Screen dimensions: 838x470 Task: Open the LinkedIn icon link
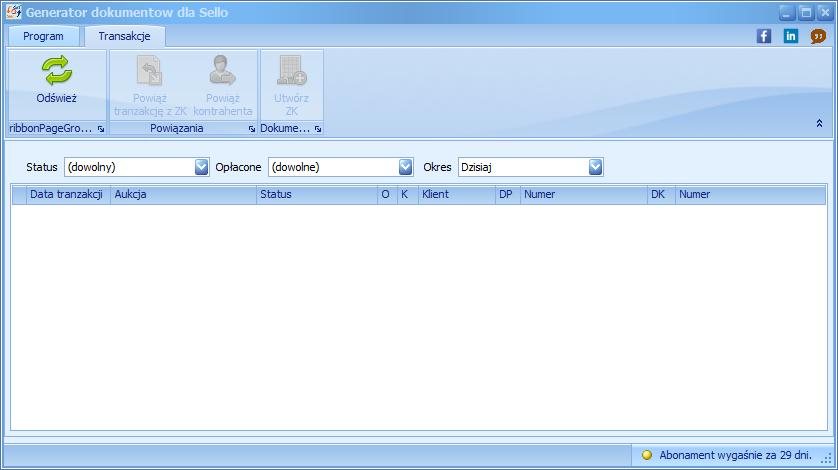coord(790,36)
